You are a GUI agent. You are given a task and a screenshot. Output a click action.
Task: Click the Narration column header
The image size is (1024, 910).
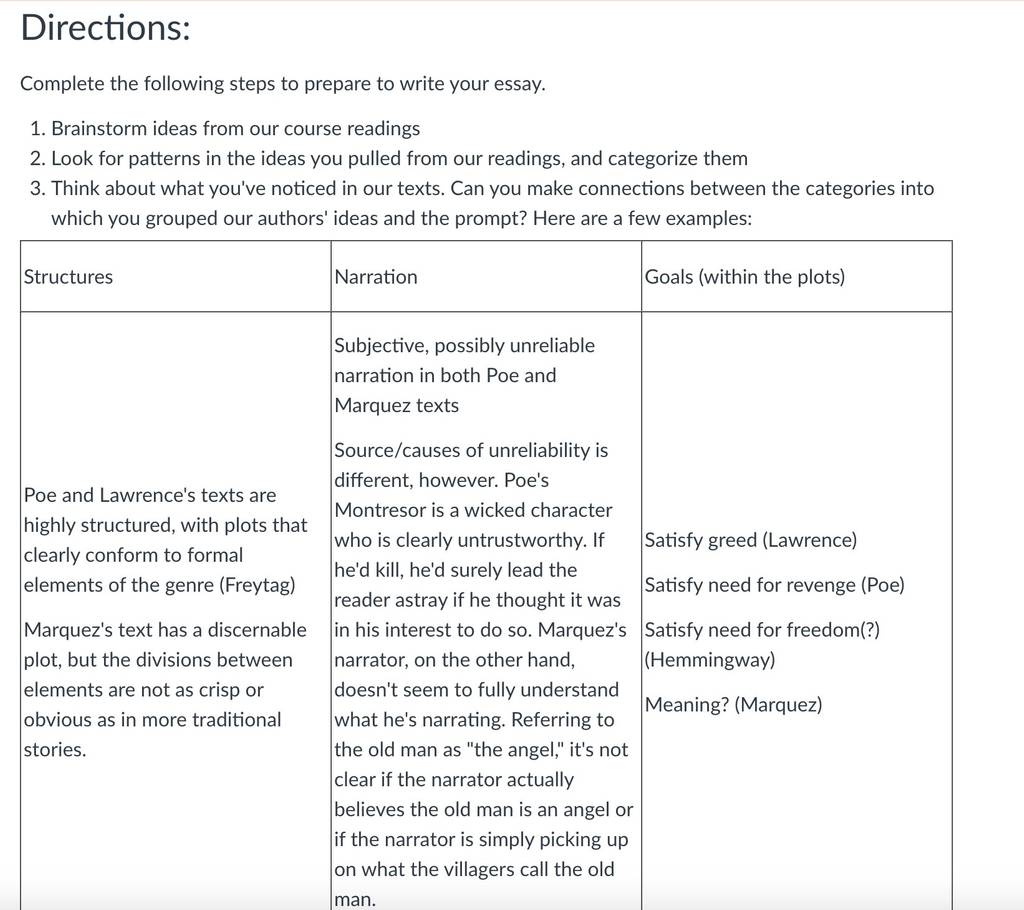point(376,277)
